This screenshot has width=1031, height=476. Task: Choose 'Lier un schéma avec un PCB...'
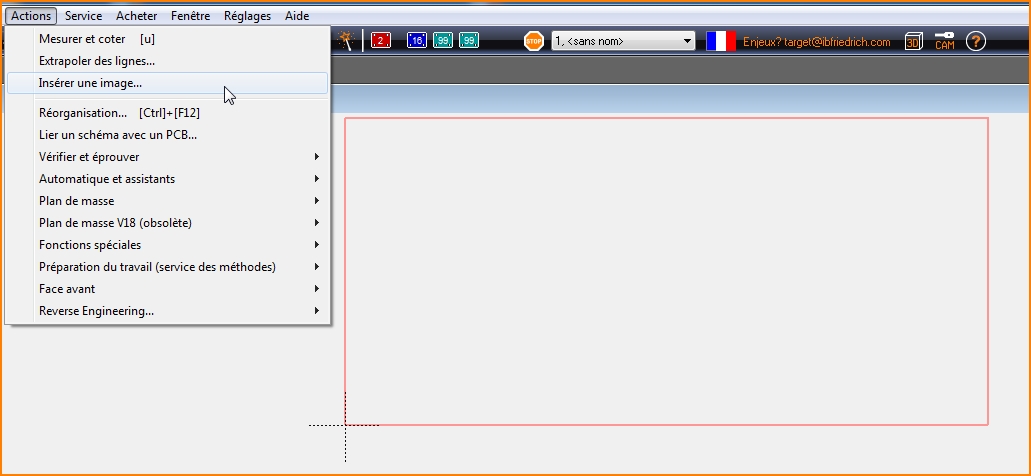tap(118, 135)
